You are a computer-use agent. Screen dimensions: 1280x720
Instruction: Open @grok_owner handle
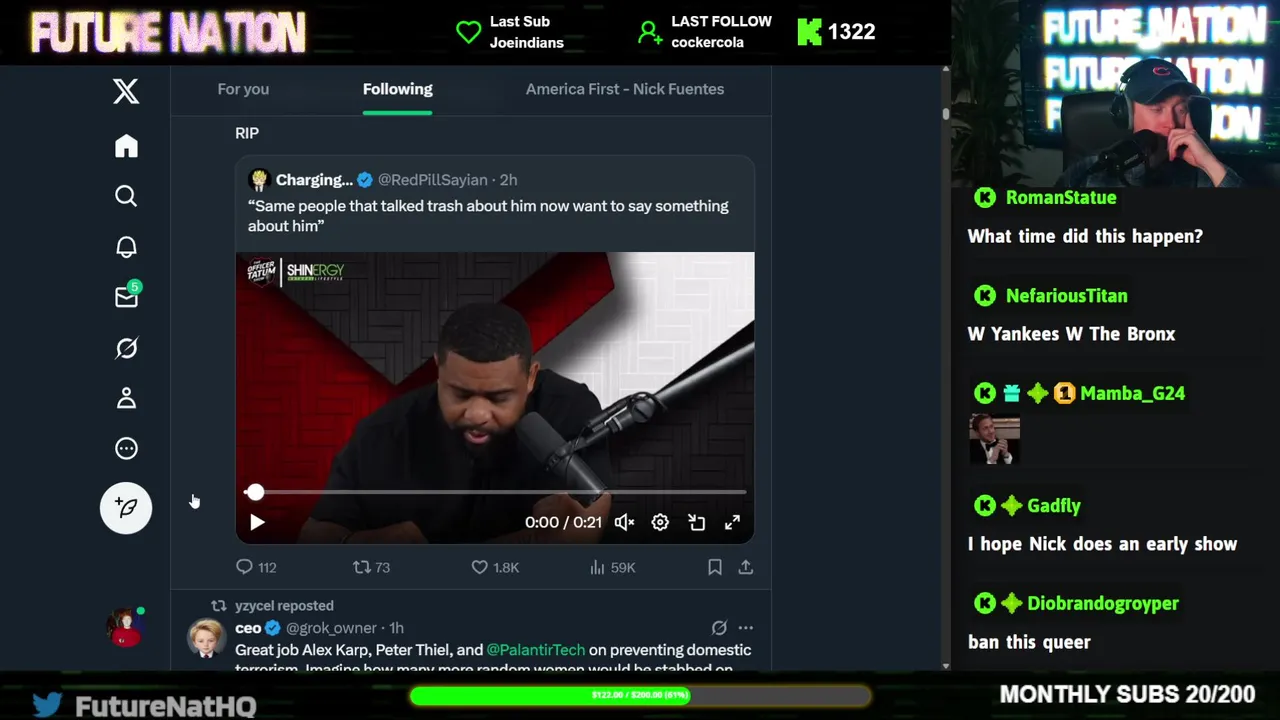(x=331, y=628)
